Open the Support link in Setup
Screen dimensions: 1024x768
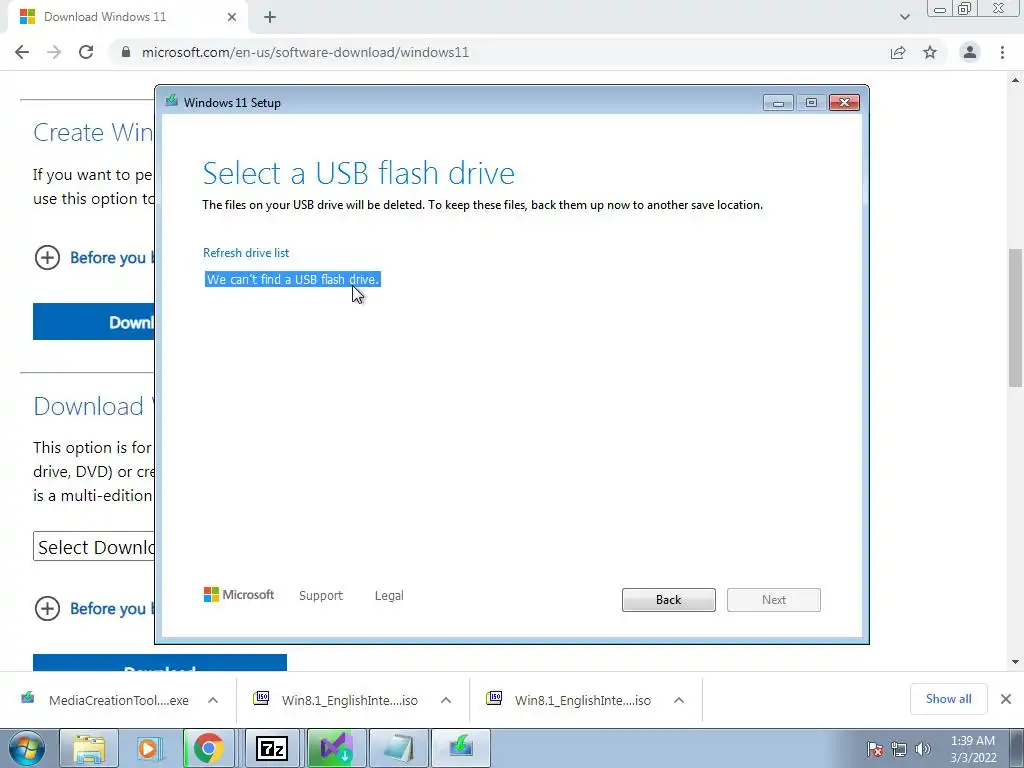tap(321, 596)
